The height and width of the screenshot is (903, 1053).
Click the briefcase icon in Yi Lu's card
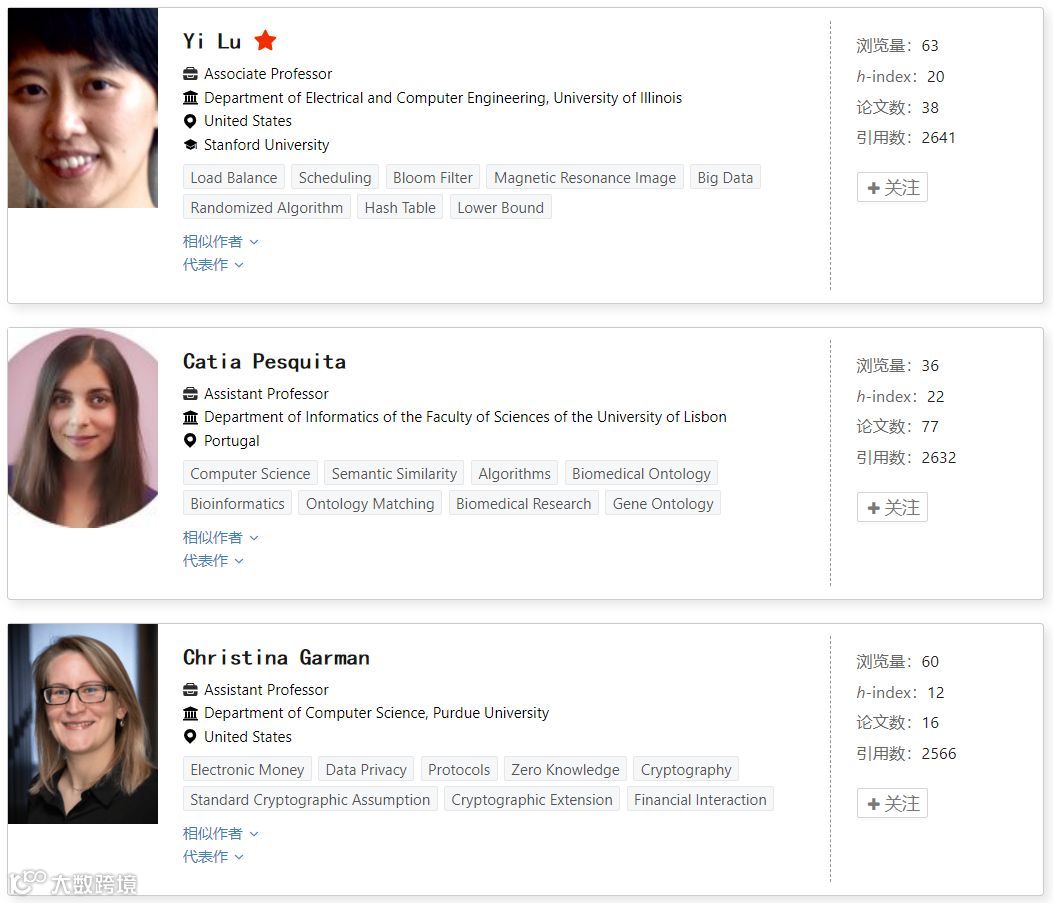coord(190,74)
